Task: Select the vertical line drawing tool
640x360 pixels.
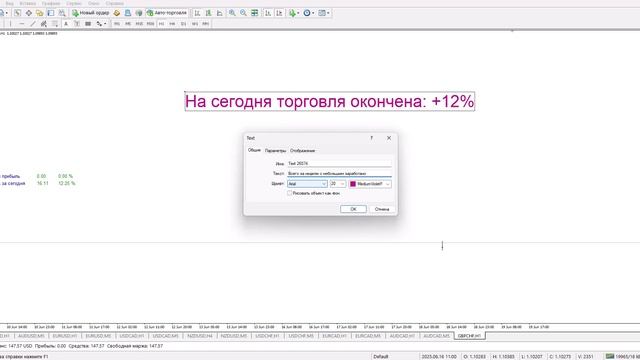Action: (x=11, y=24)
